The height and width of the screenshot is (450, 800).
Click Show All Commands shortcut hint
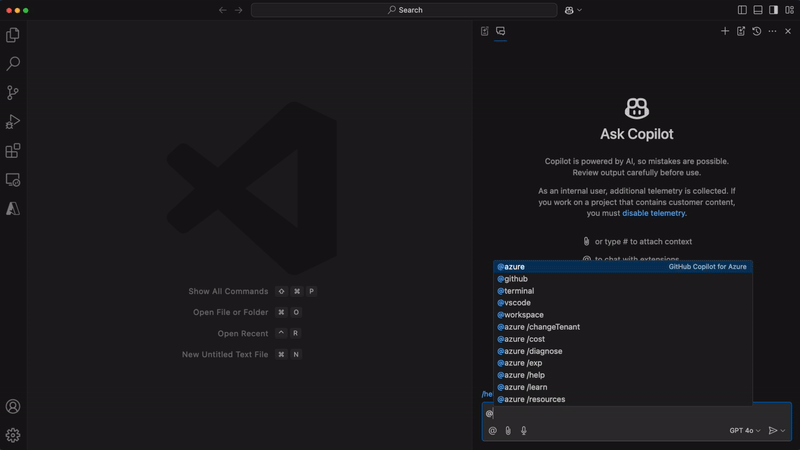point(252,291)
